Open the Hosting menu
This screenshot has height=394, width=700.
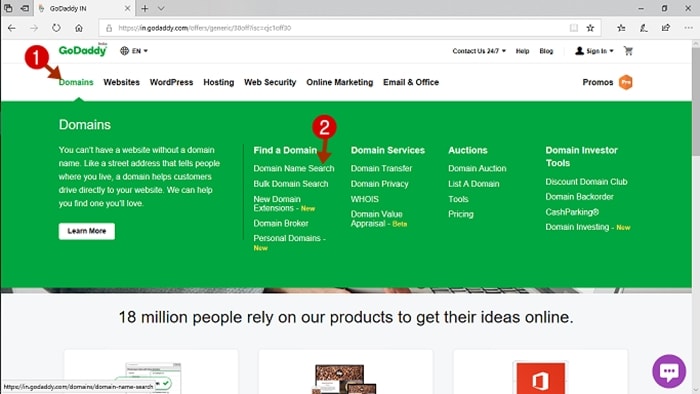tap(219, 82)
